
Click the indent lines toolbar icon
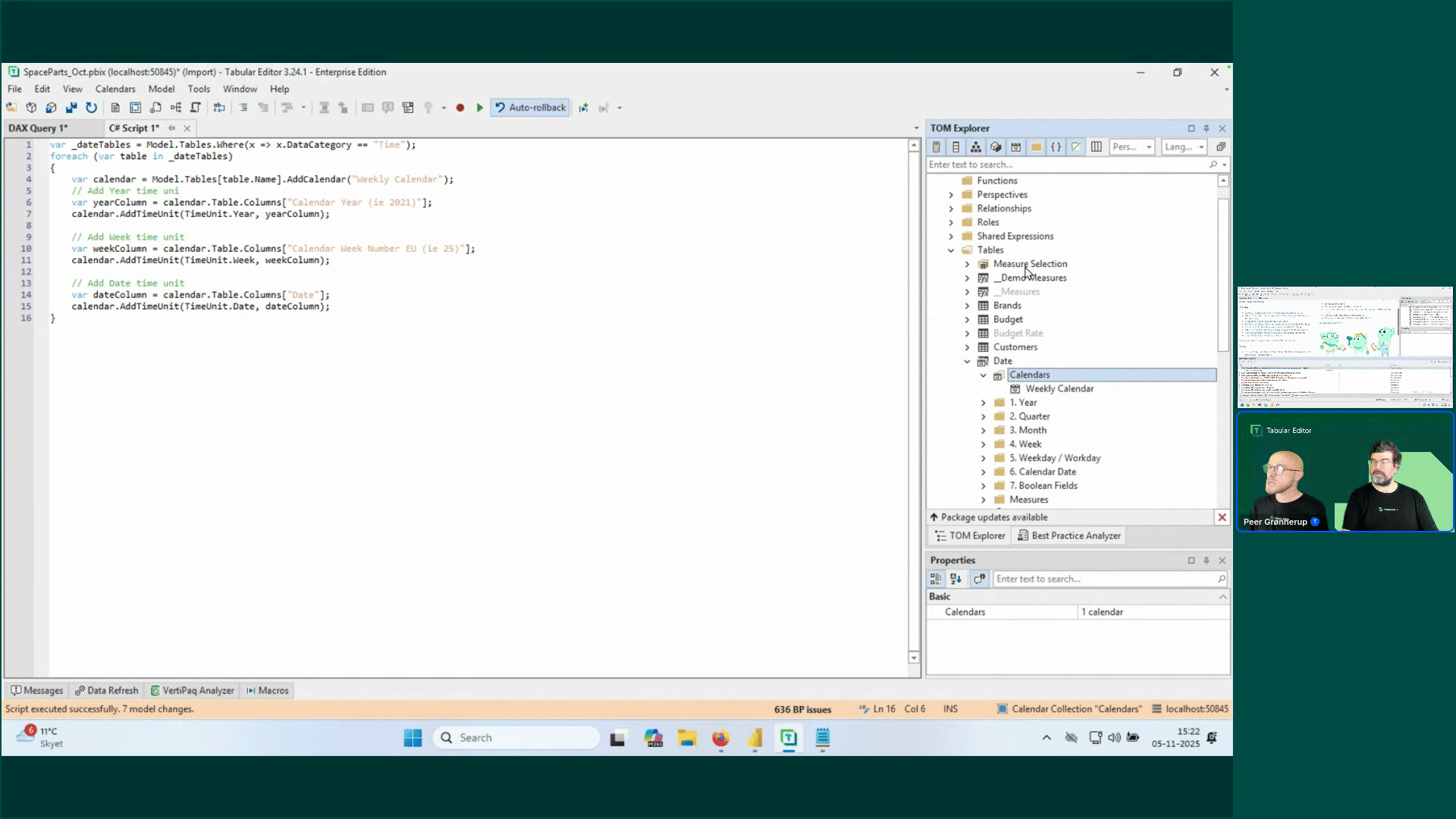pyautogui.click(x=243, y=108)
